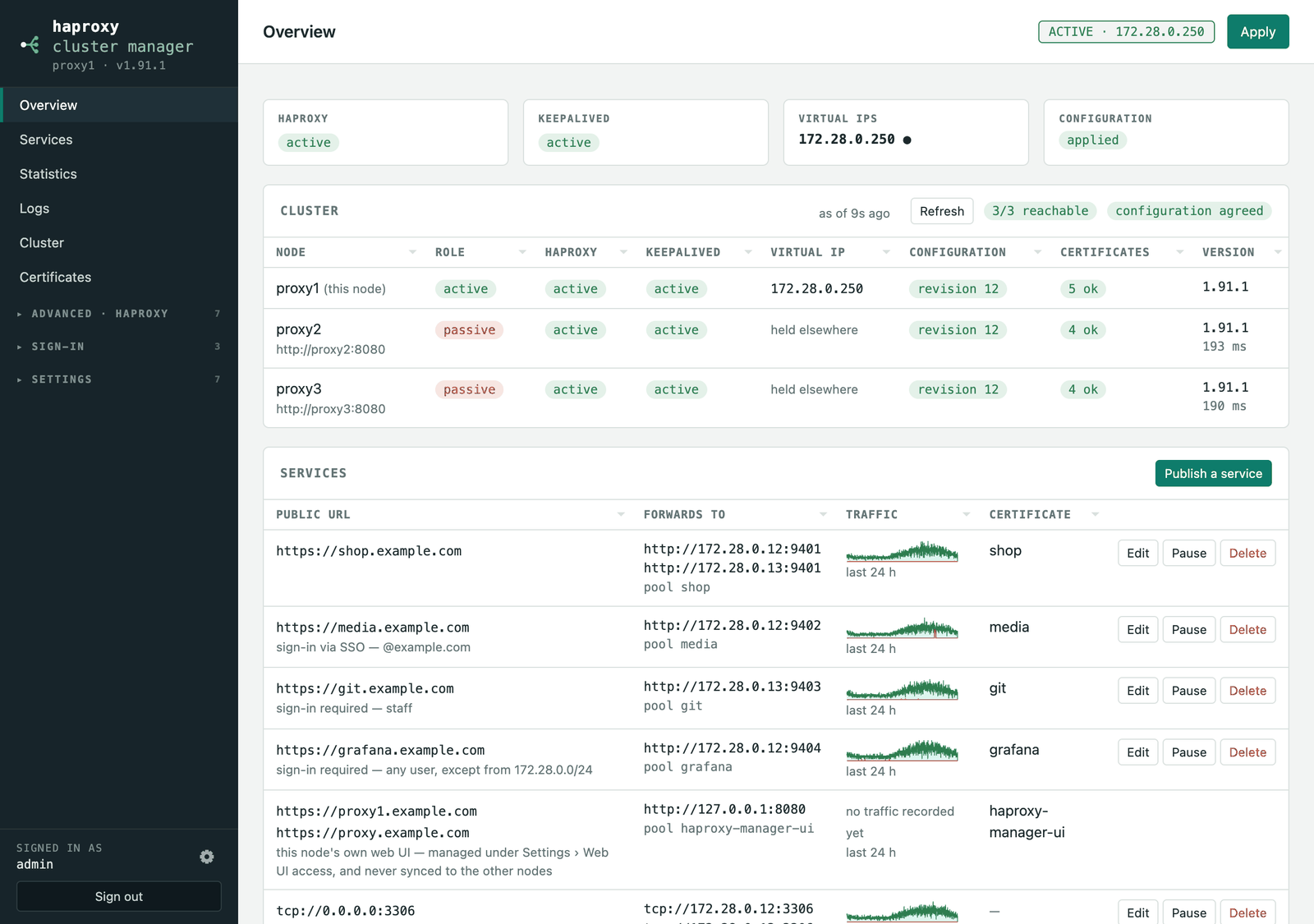The image size is (1314, 924).
Task: Open http://proxy2:8080 node link
Action: click(331, 349)
